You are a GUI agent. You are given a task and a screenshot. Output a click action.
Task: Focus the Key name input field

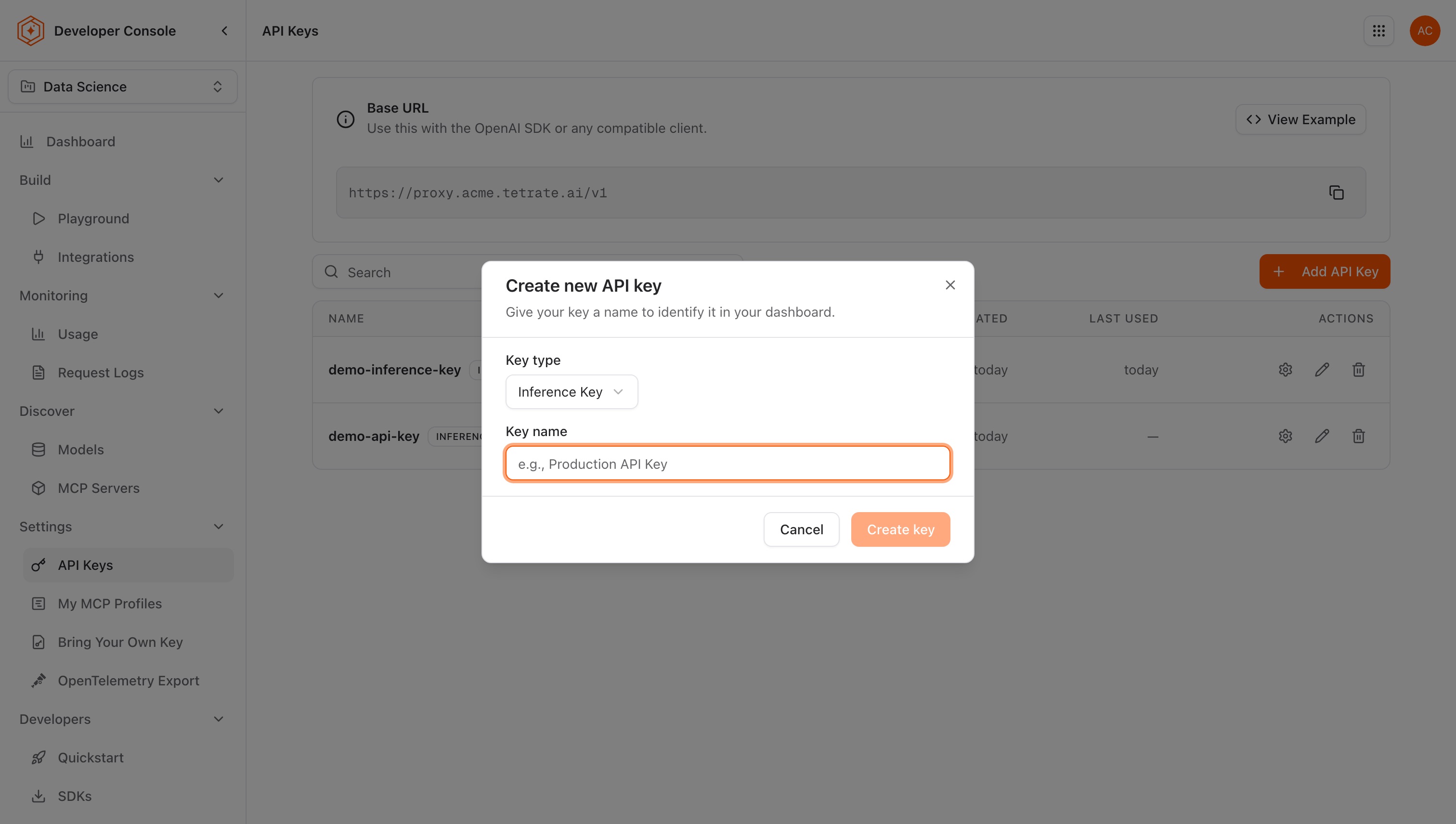(728, 463)
